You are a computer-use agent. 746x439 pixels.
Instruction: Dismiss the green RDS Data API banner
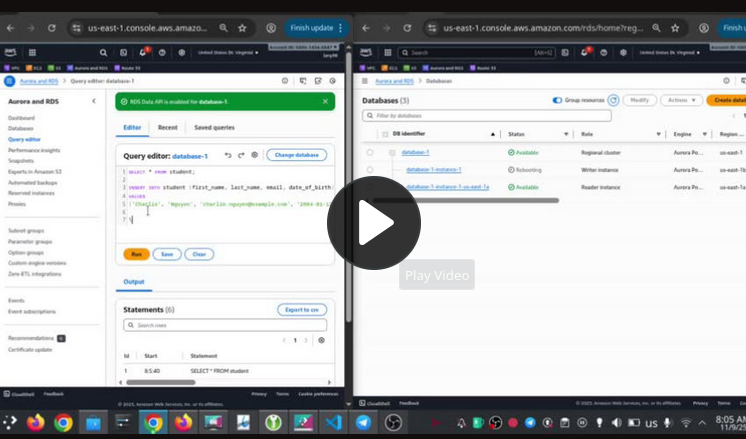325,101
